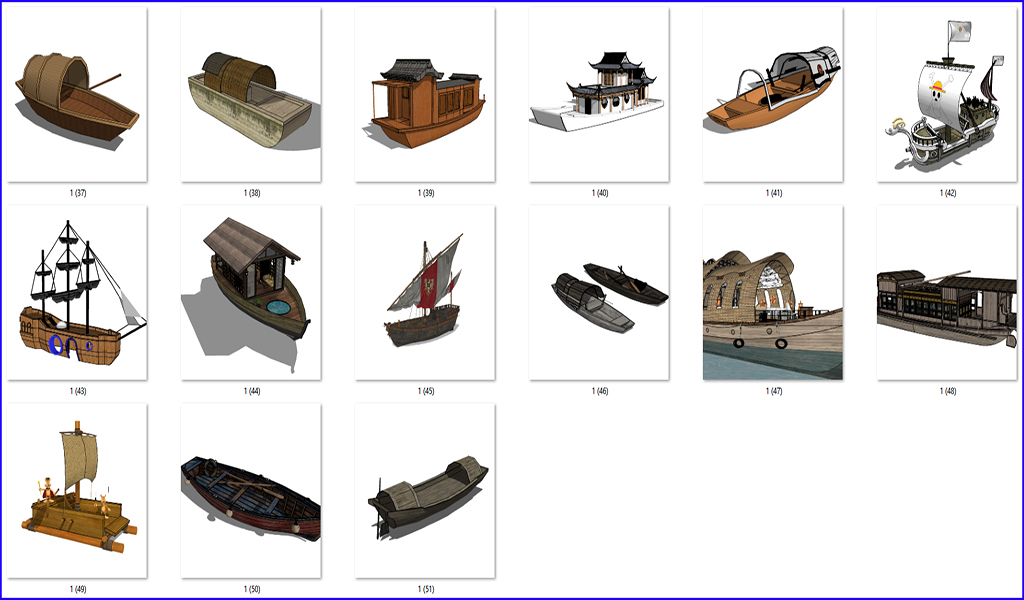Choose the dark sampan with gray canopy
Image resolution: width=1024 pixels, height=600 pixels.
[425, 491]
